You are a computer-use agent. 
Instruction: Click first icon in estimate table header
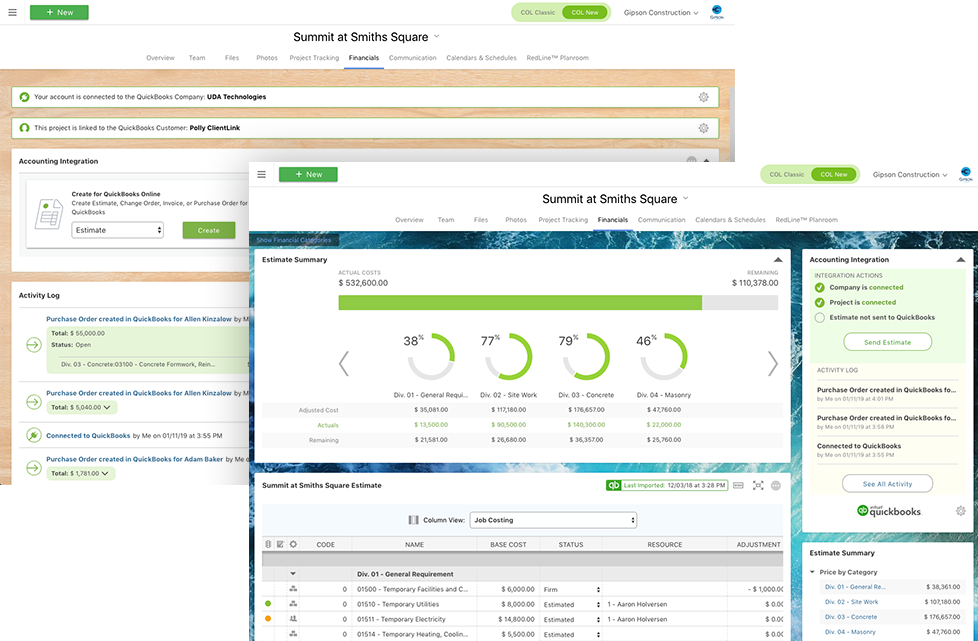tap(268, 544)
